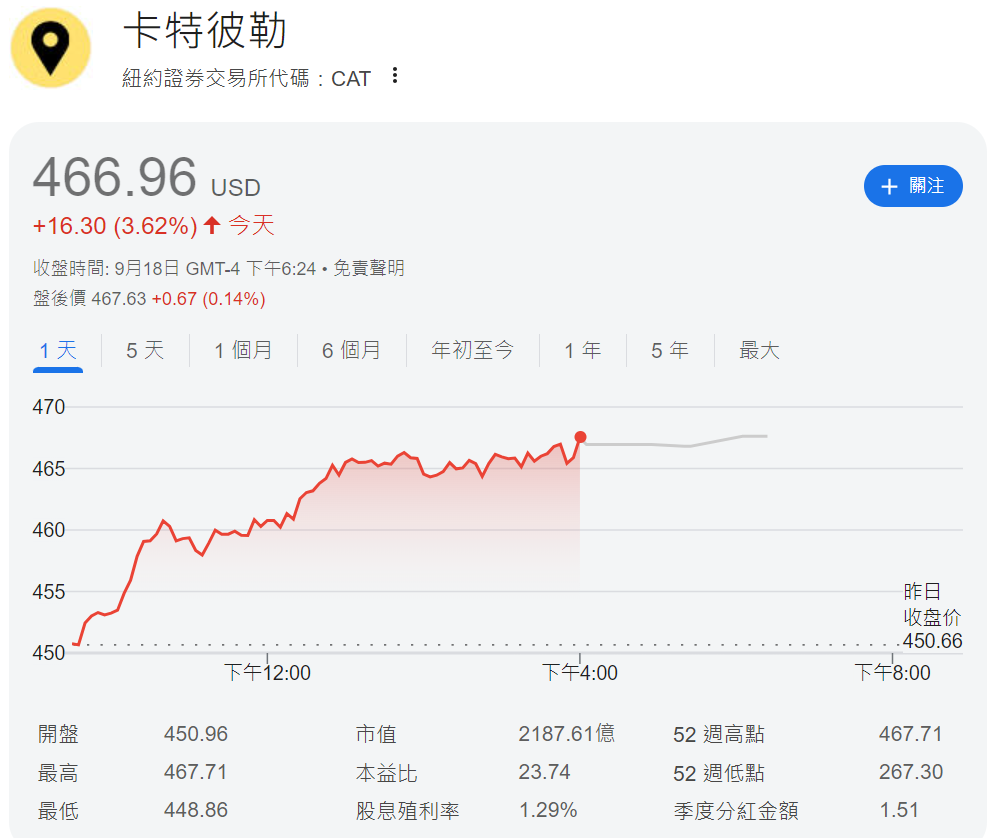Viewport: 1000px width, 838px height.
Task: Open the three-dot more options menu
Action: 395,75
